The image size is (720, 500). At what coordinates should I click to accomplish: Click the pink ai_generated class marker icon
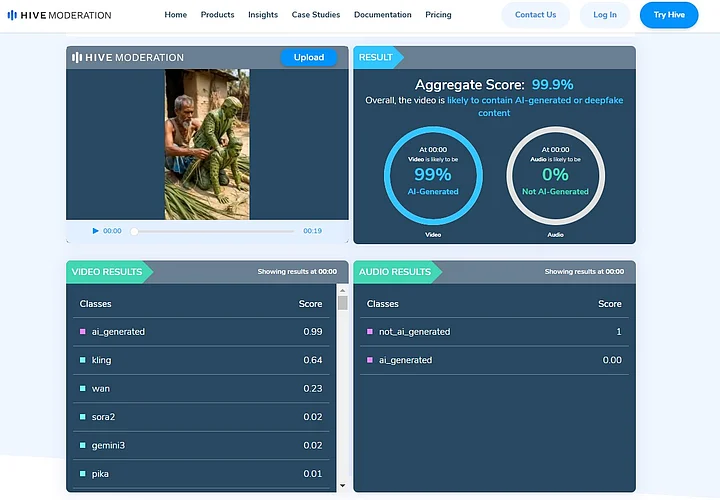click(x=83, y=332)
